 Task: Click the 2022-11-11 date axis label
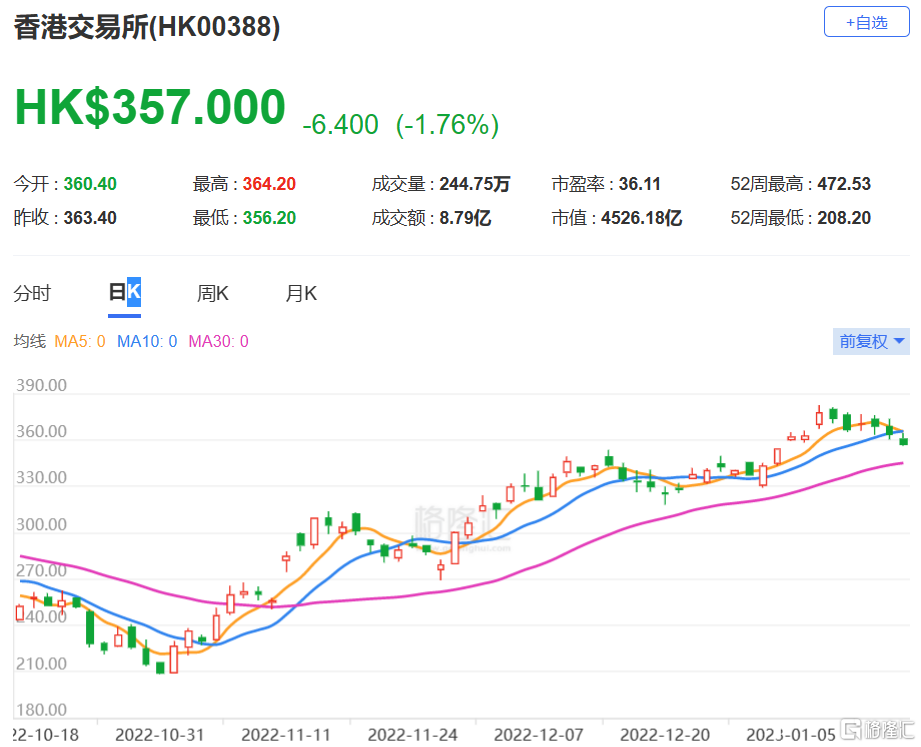click(286, 735)
